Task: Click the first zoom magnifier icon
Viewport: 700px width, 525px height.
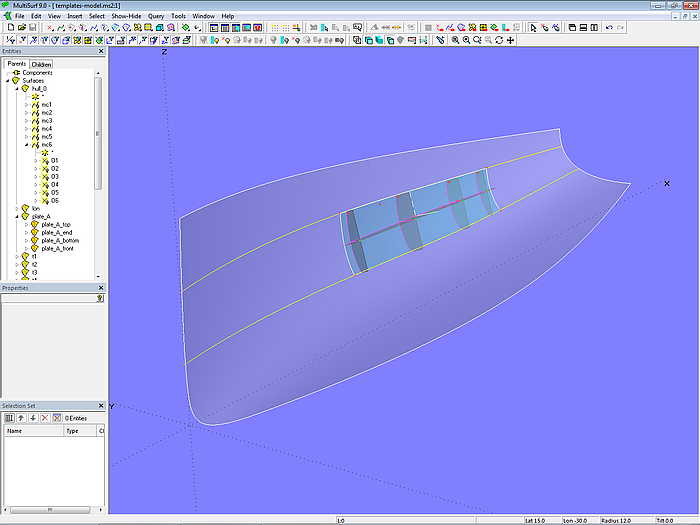Action: coord(455,40)
